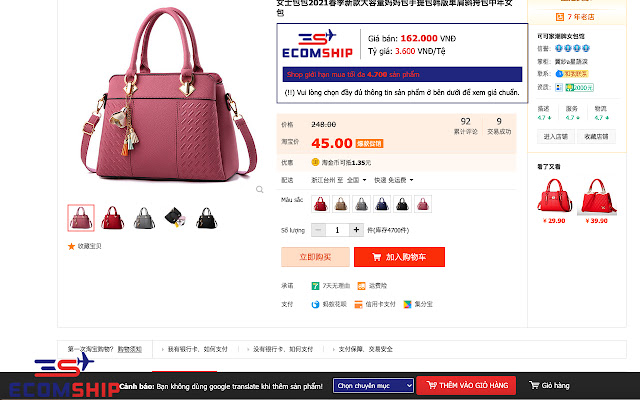640x400 pixels.
Task: Select the red handbag color option
Action: [x=320, y=204]
